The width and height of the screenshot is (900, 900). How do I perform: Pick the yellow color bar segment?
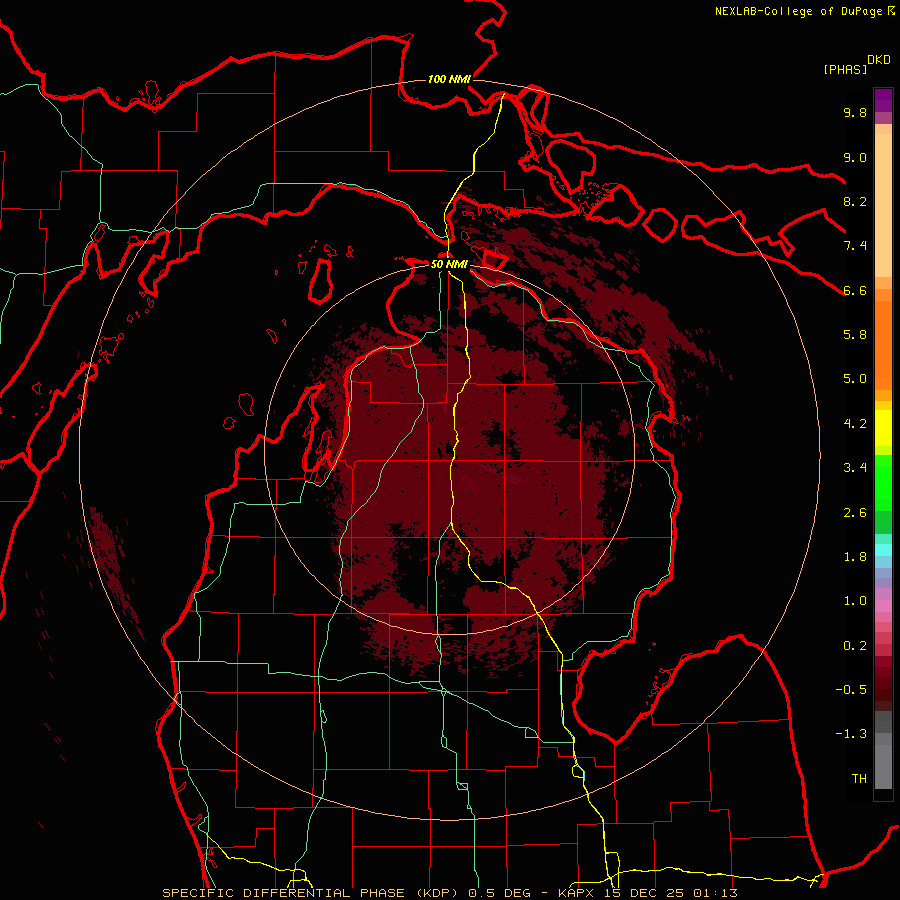tap(883, 428)
